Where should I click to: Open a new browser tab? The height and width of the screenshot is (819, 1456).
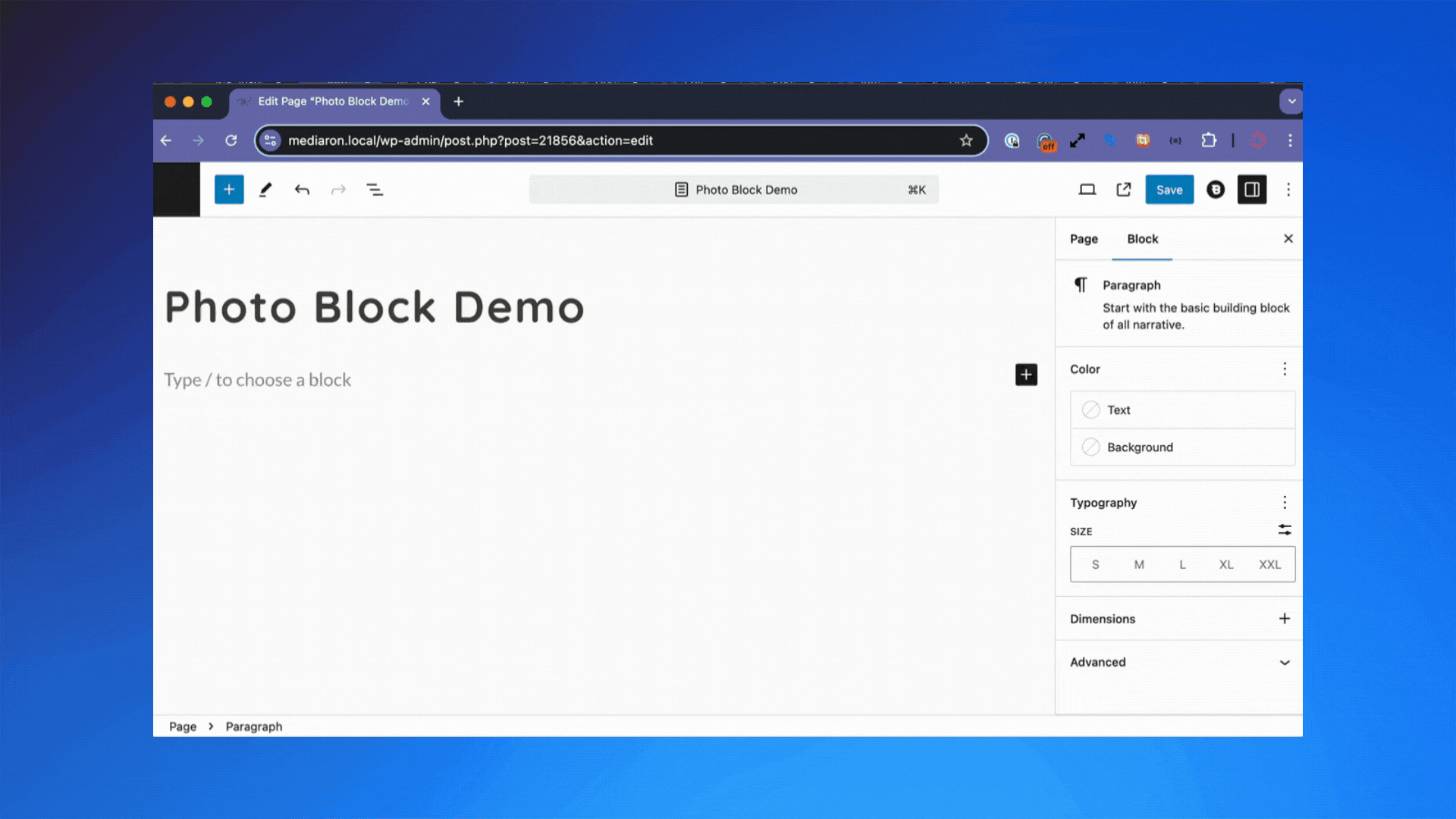click(x=459, y=102)
